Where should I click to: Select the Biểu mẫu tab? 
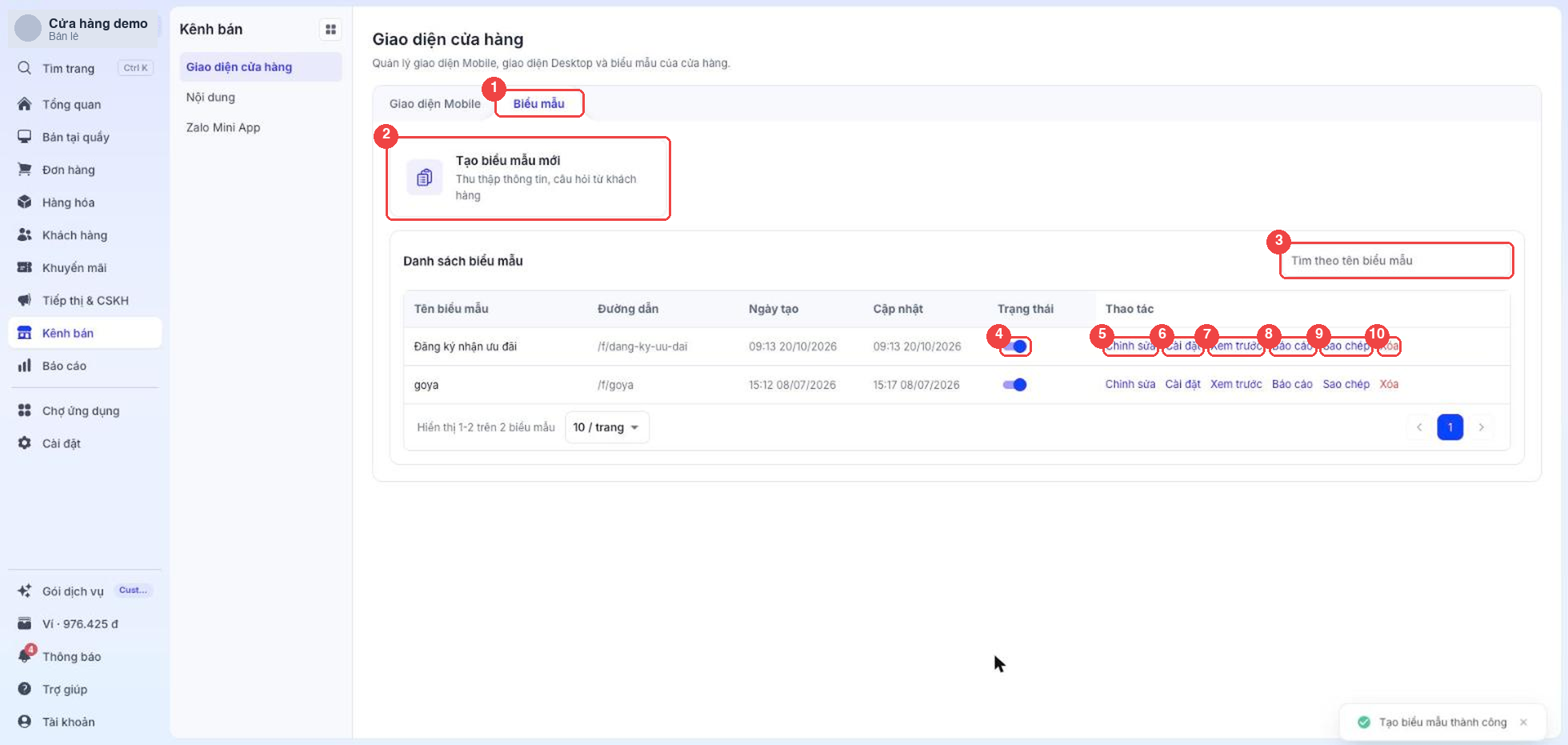tap(539, 104)
